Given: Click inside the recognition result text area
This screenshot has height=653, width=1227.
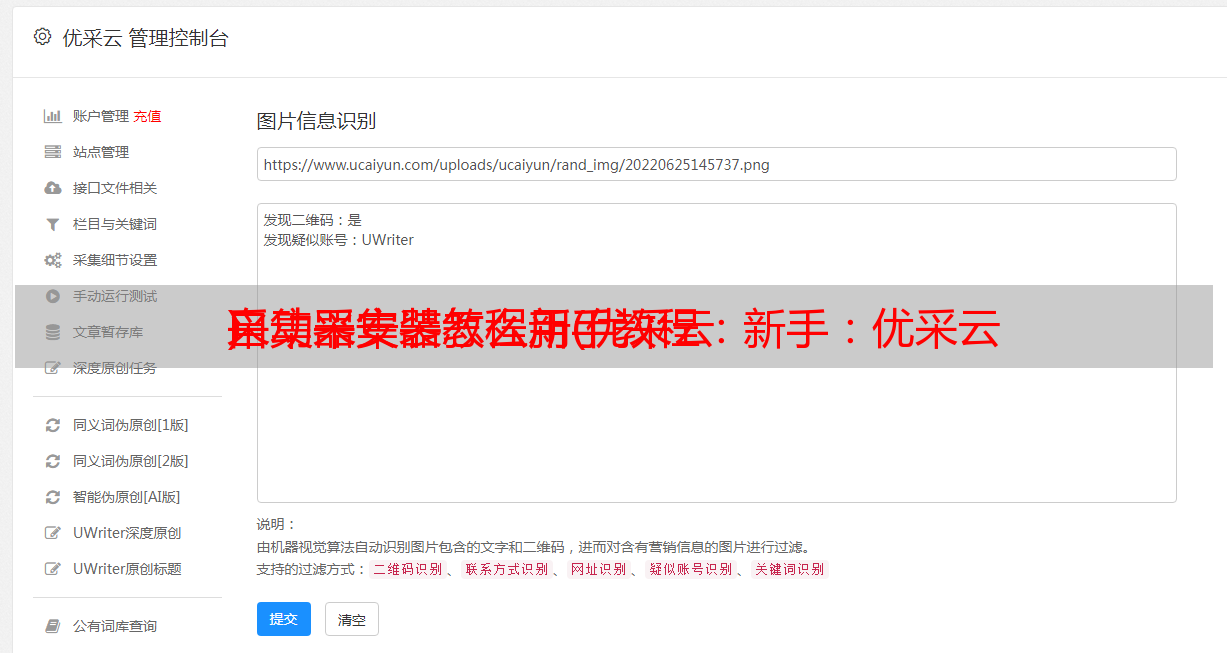Looking at the screenshot, I should (x=716, y=352).
